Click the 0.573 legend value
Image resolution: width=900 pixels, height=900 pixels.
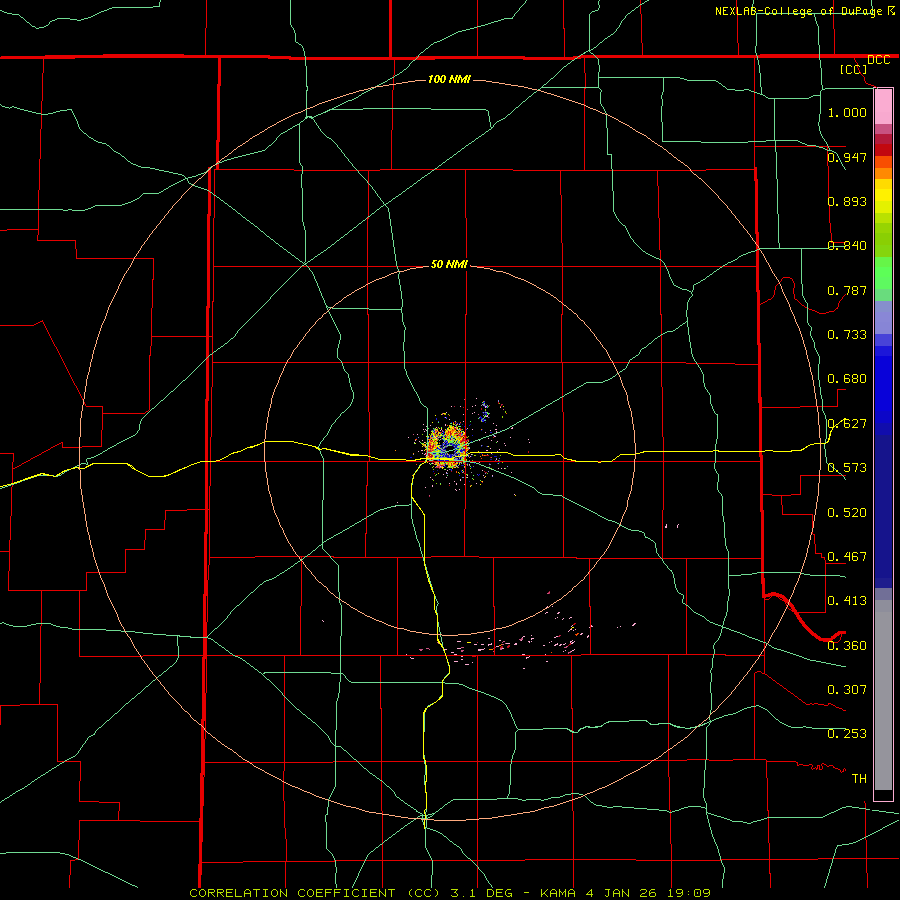pyautogui.click(x=847, y=468)
